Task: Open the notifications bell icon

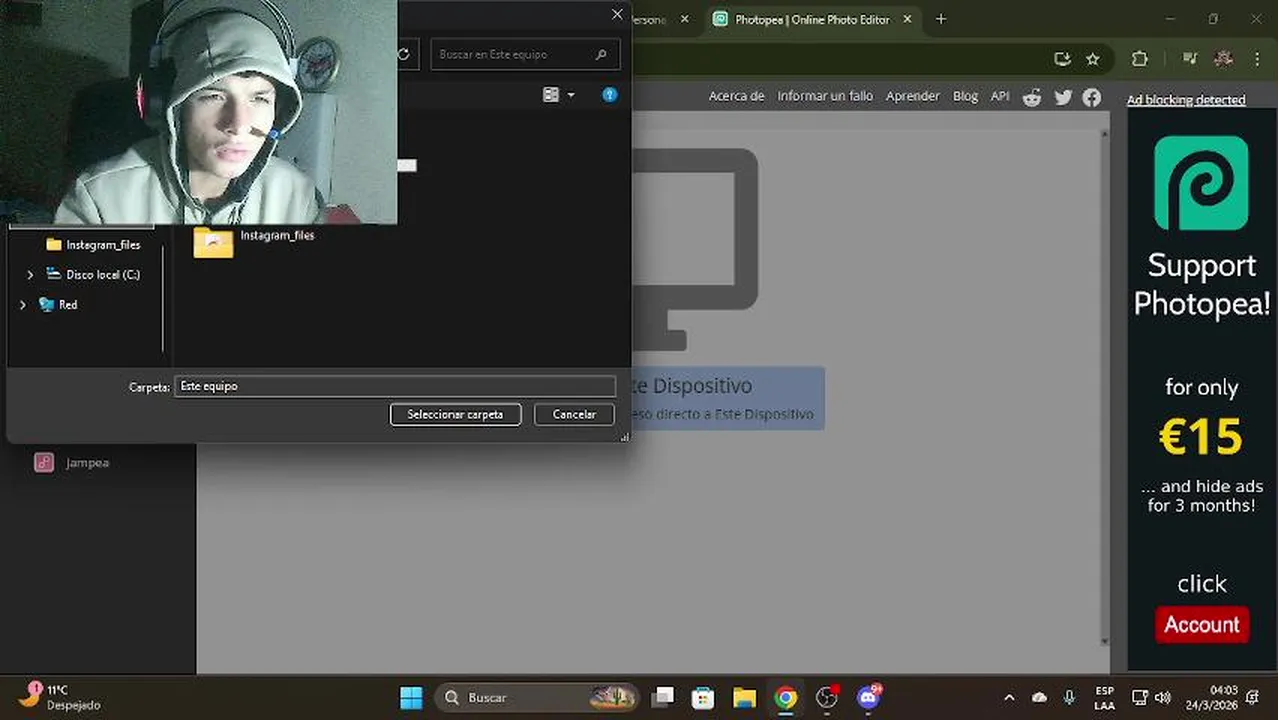Action: coord(1253,697)
